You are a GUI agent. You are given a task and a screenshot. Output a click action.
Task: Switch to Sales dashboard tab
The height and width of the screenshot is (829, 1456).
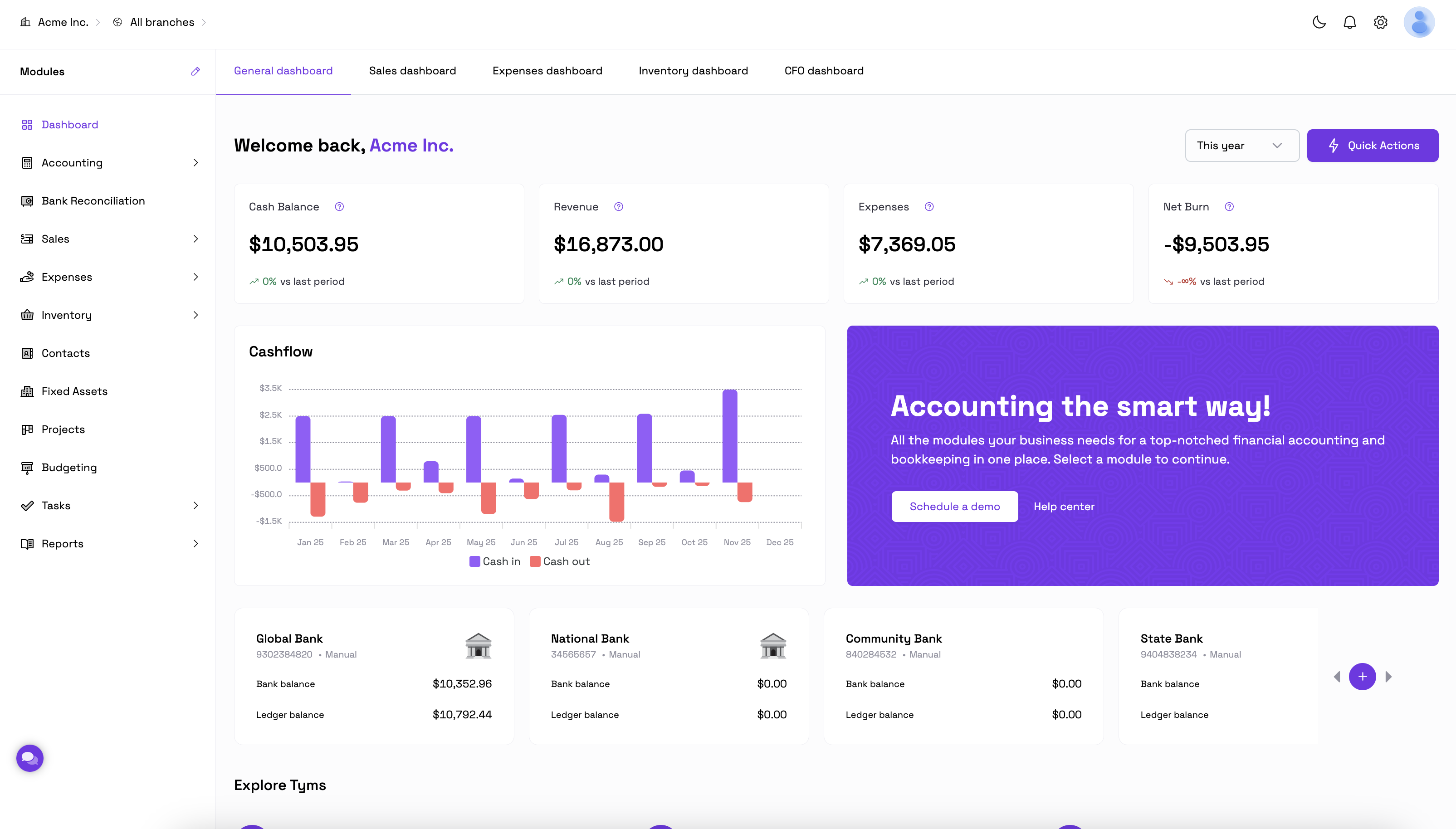412,71
